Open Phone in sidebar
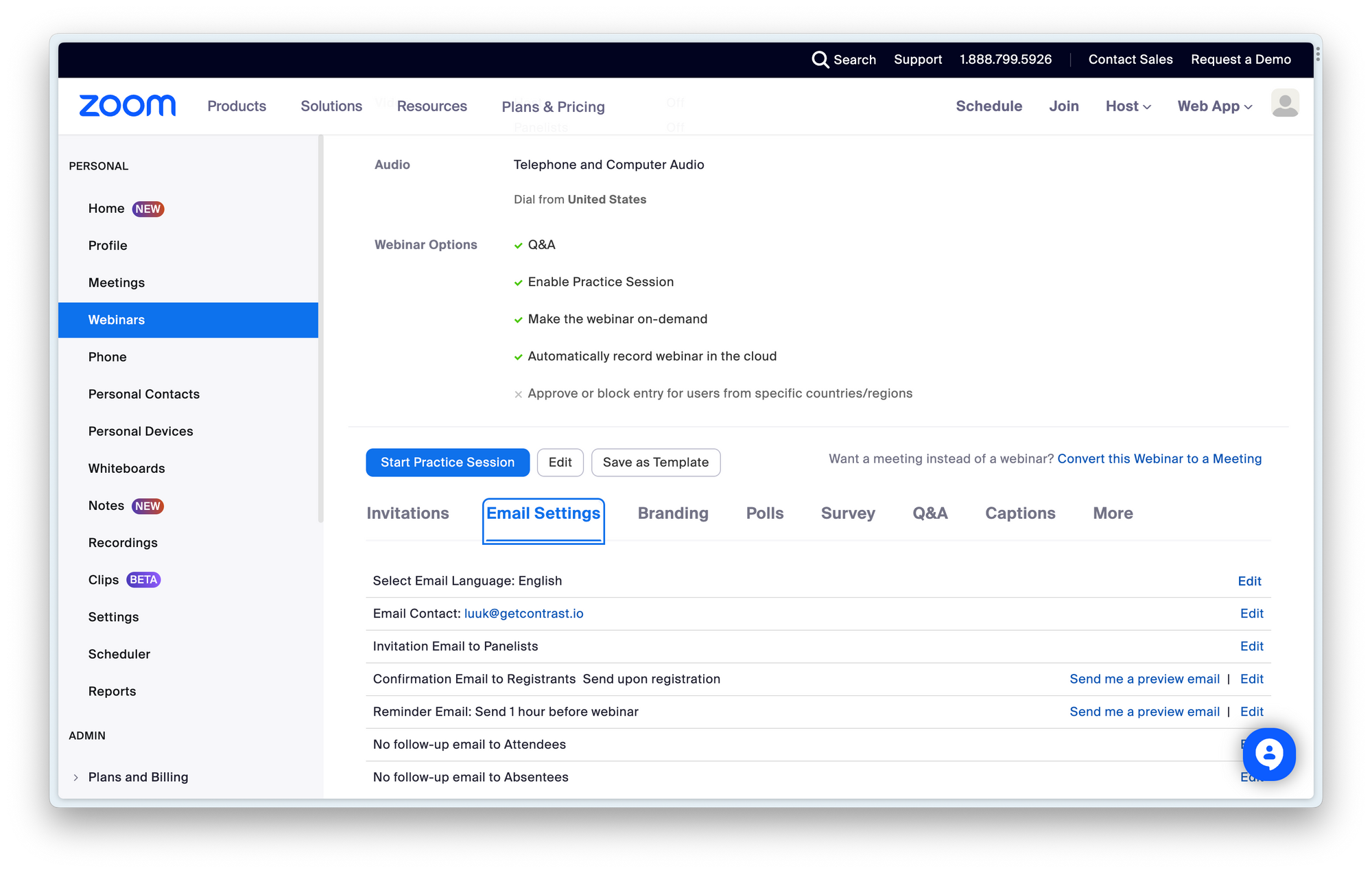Screen dimensions: 1372x873 click(107, 357)
